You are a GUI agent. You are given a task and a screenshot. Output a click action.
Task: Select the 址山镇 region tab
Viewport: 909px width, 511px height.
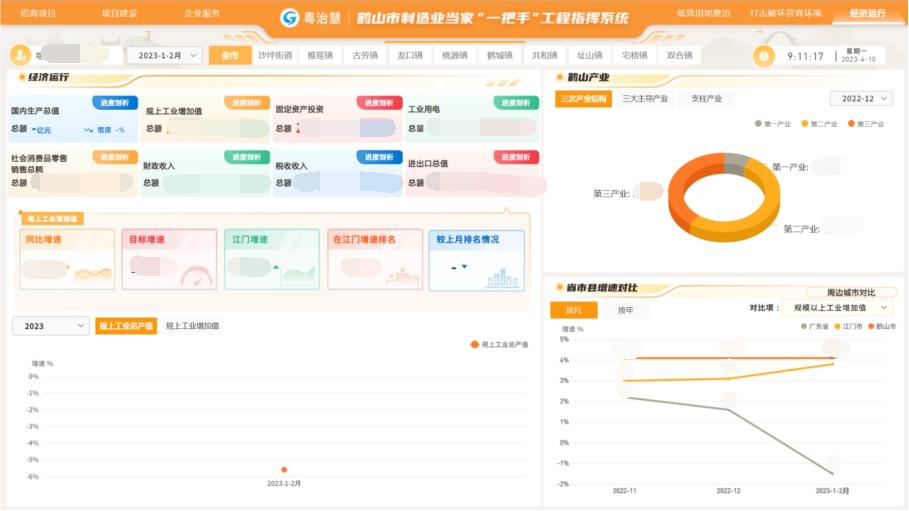pyautogui.click(x=590, y=55)
